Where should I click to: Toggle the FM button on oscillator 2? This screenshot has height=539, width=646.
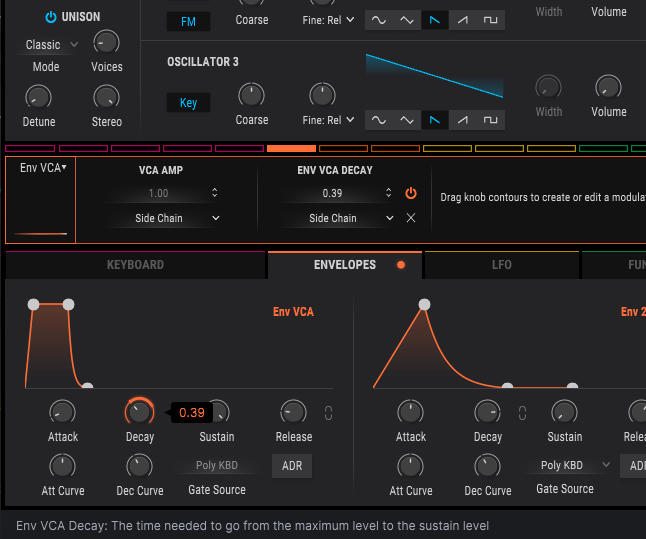188,21
